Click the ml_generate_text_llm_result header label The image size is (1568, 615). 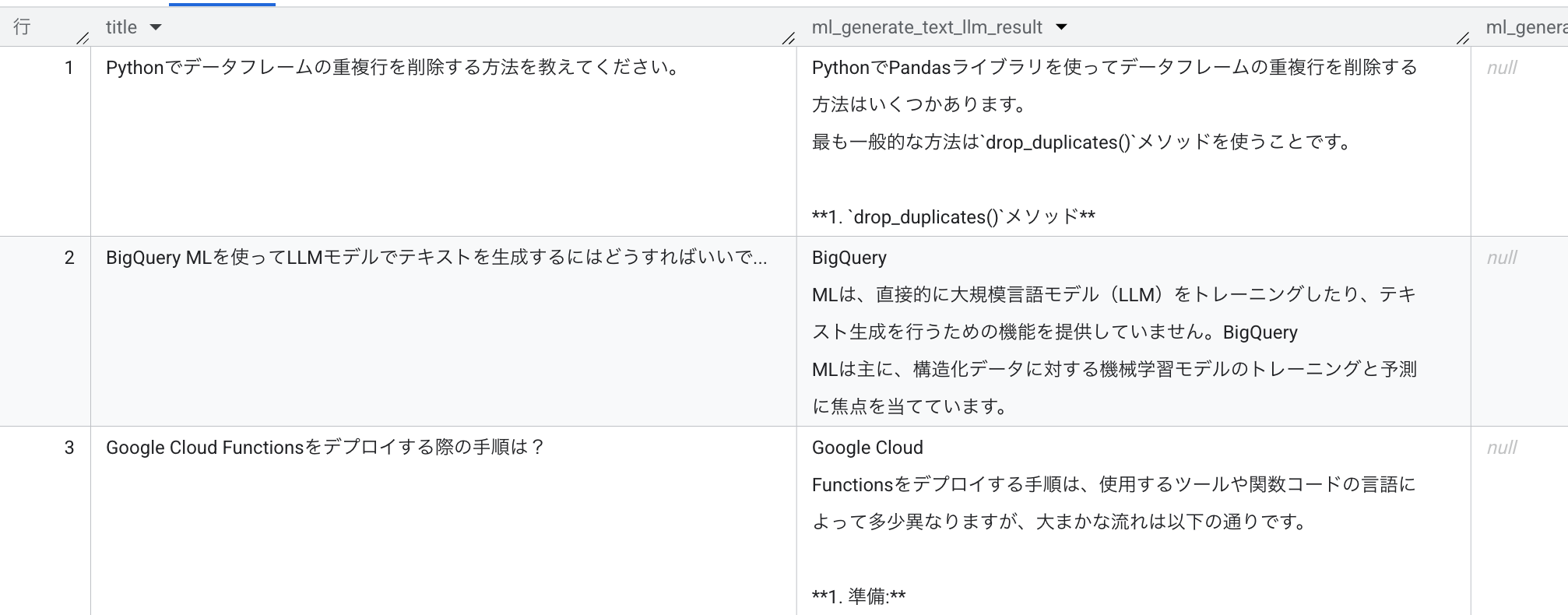pyautogui.click(x=926, y=27)
